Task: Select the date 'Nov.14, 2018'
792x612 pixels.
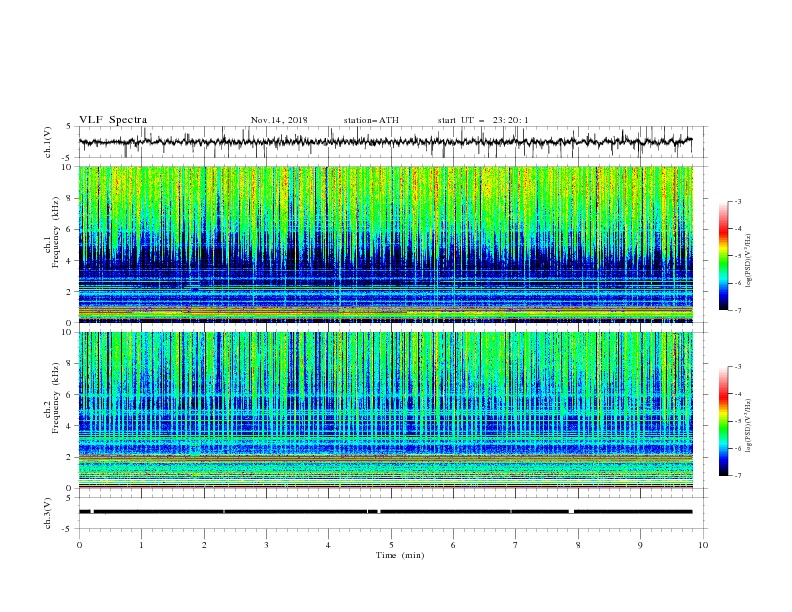Action: [x=279, y=120]
